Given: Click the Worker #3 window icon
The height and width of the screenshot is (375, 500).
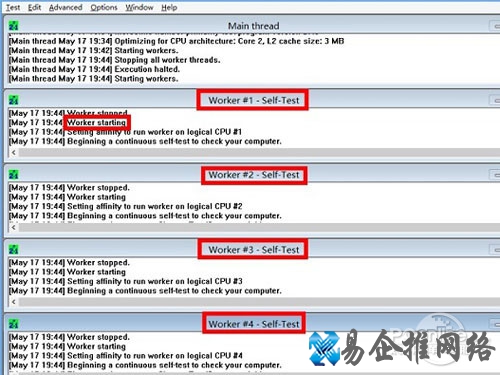Looking at the screenshot, I should (14, 250).
